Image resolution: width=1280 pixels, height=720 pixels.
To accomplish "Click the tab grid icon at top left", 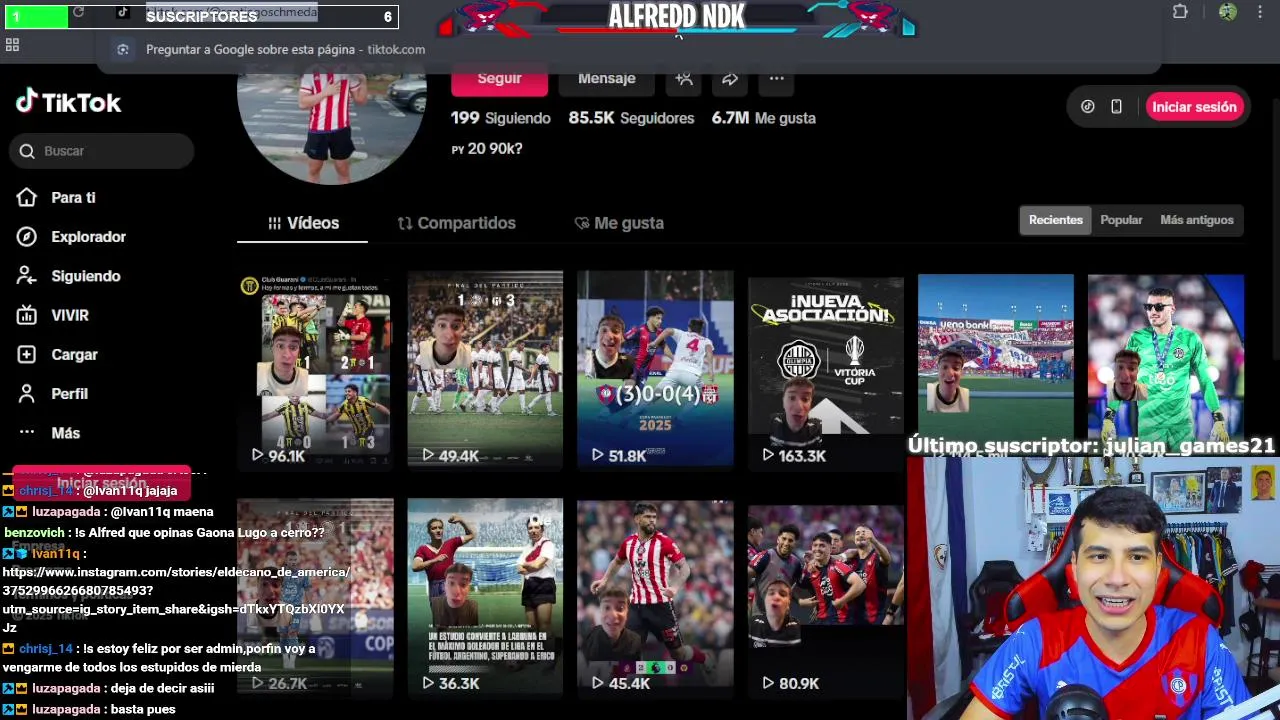I will click(12, 45).
